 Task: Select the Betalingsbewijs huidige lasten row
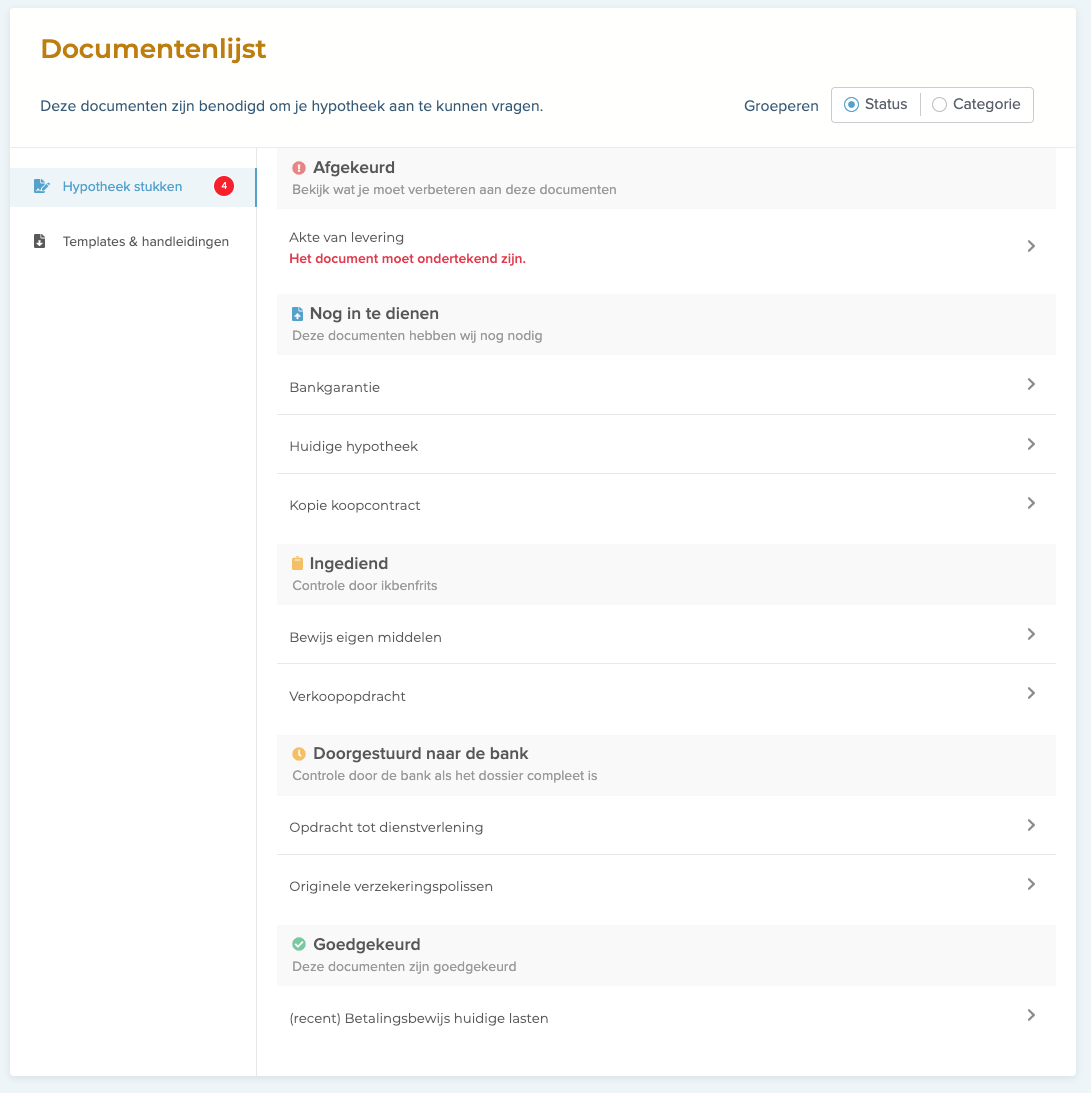[418, 1018]
